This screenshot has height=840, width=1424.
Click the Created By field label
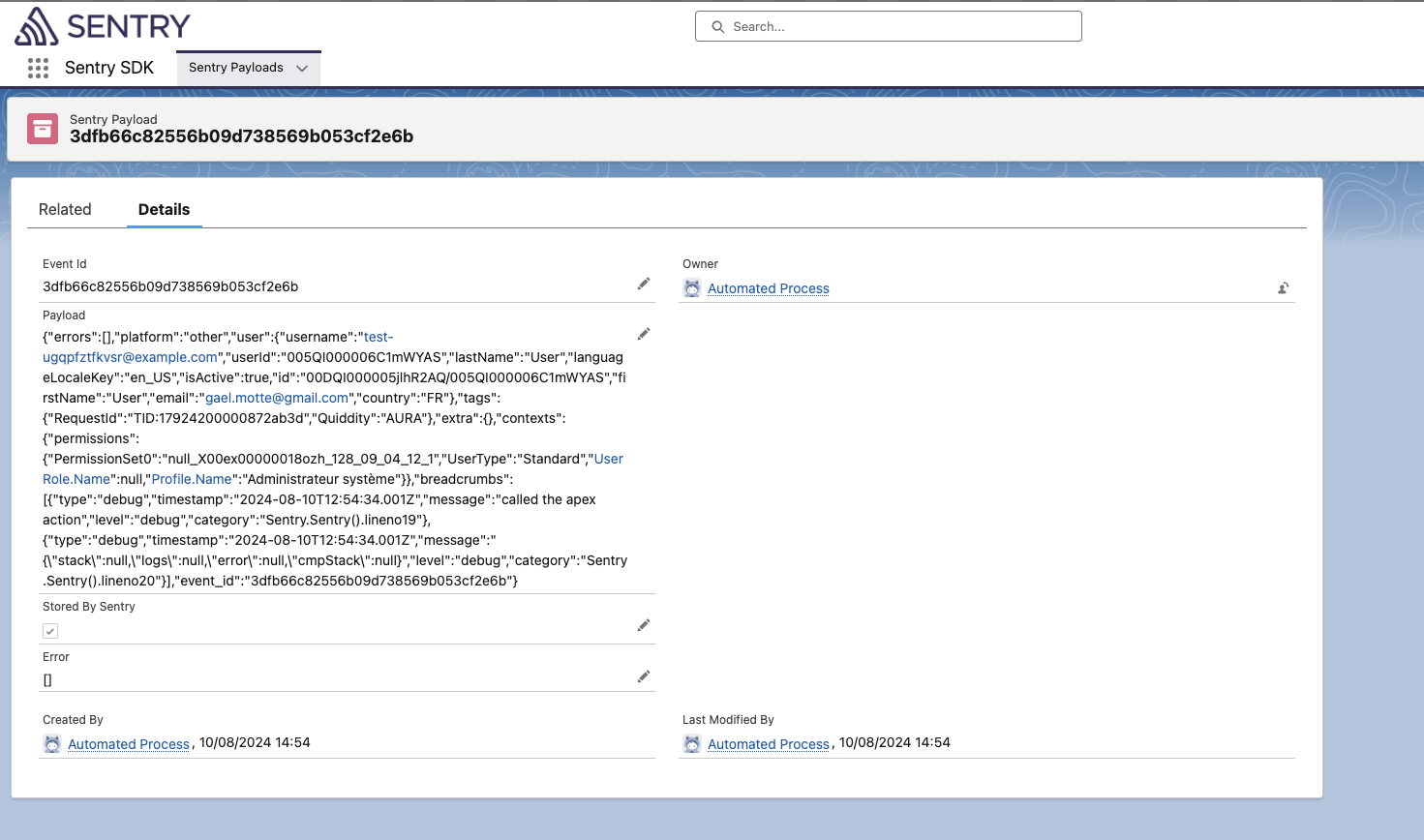pos(73,720)
